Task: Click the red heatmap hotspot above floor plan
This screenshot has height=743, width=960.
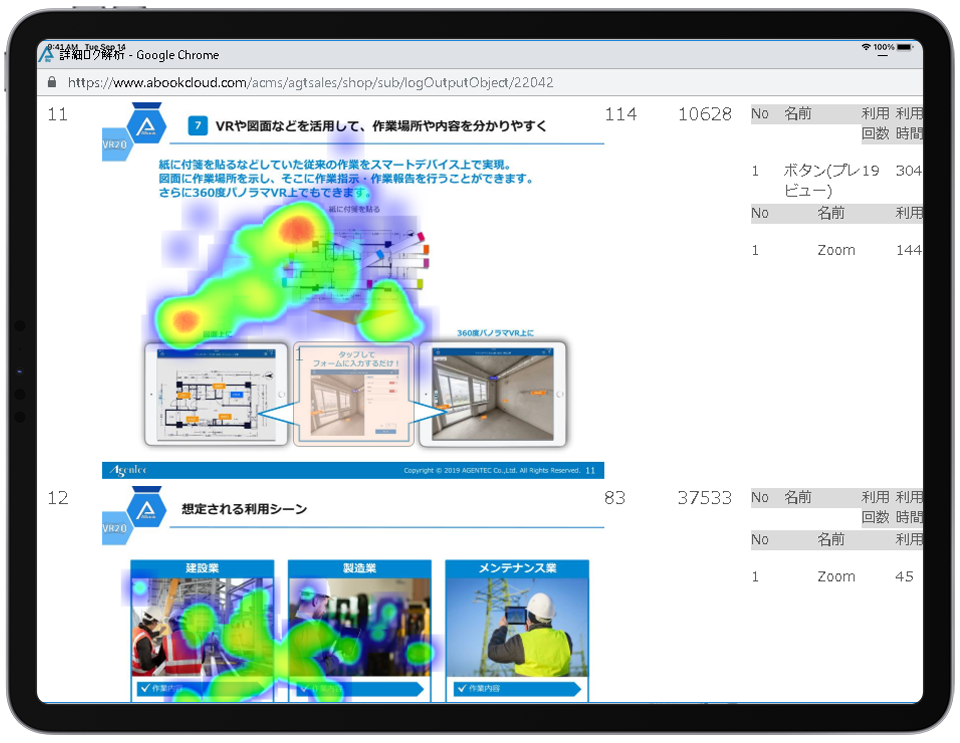Action: pyautogui.click(x=298, y=230)
